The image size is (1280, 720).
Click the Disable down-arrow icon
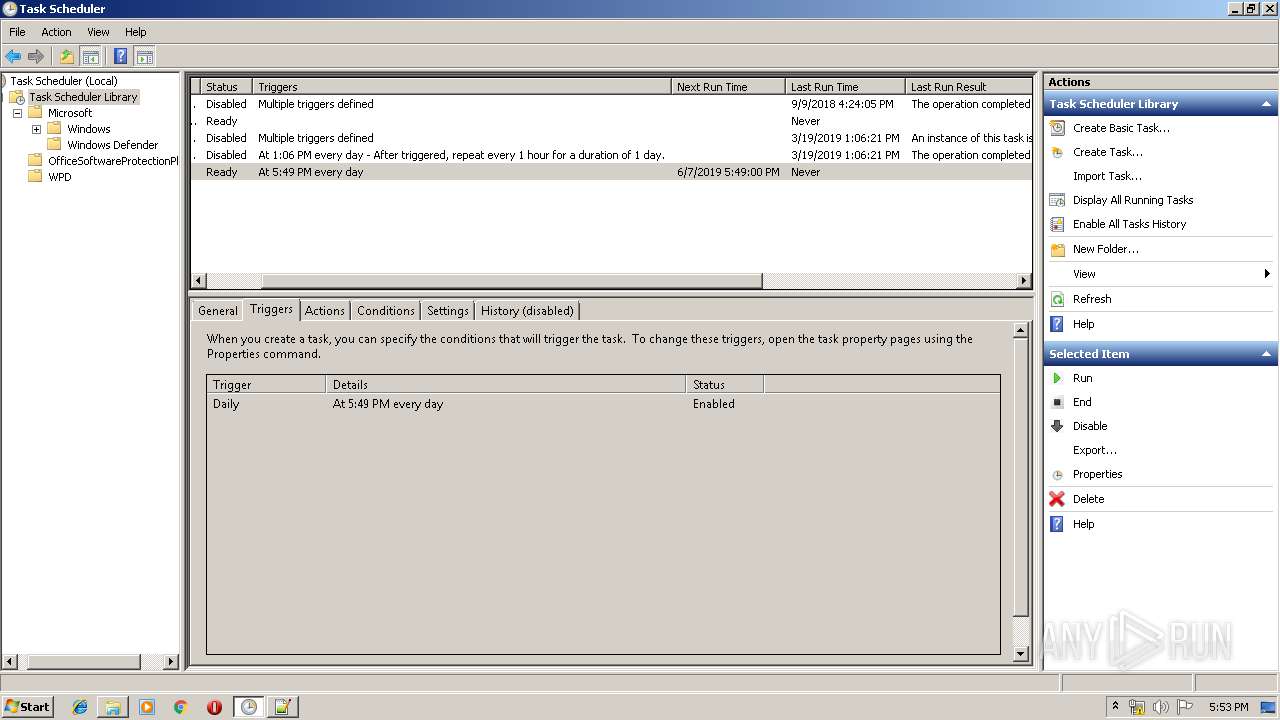(x=1057, y=426)
